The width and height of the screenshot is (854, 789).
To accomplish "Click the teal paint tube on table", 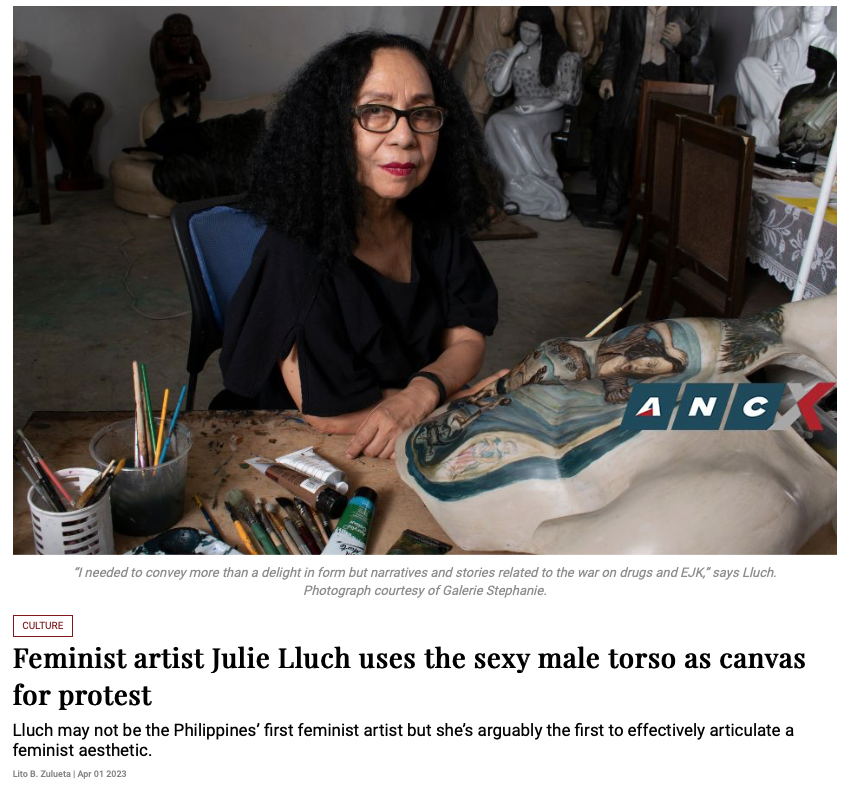I will point(349,521).
